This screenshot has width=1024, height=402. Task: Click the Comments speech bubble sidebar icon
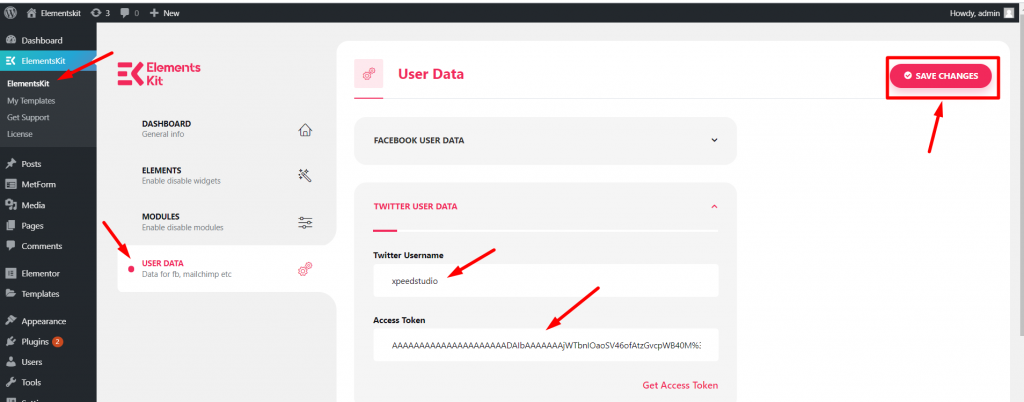pos(10,246)
